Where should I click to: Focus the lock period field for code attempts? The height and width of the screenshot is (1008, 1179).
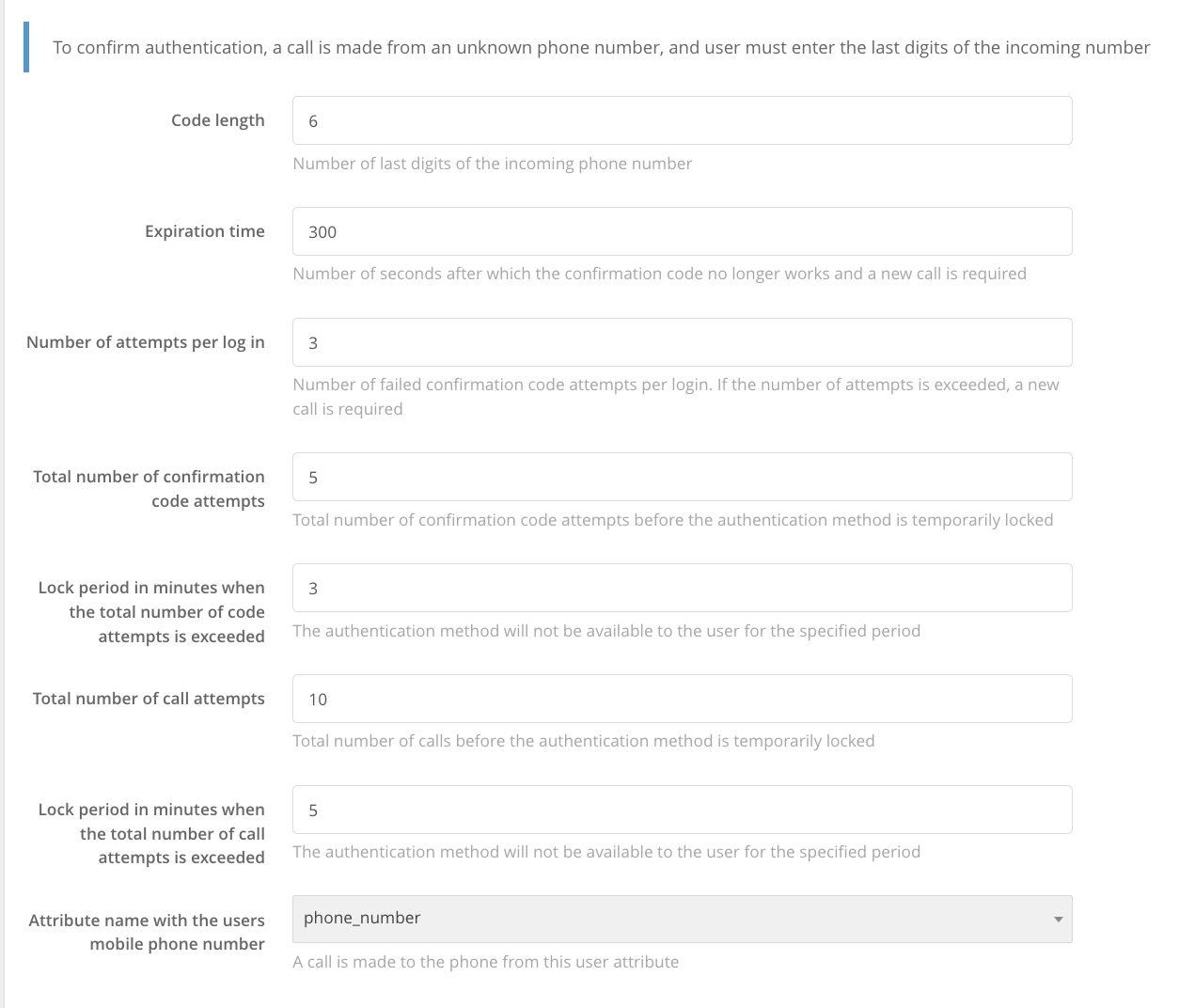click(x=682, y=588)
